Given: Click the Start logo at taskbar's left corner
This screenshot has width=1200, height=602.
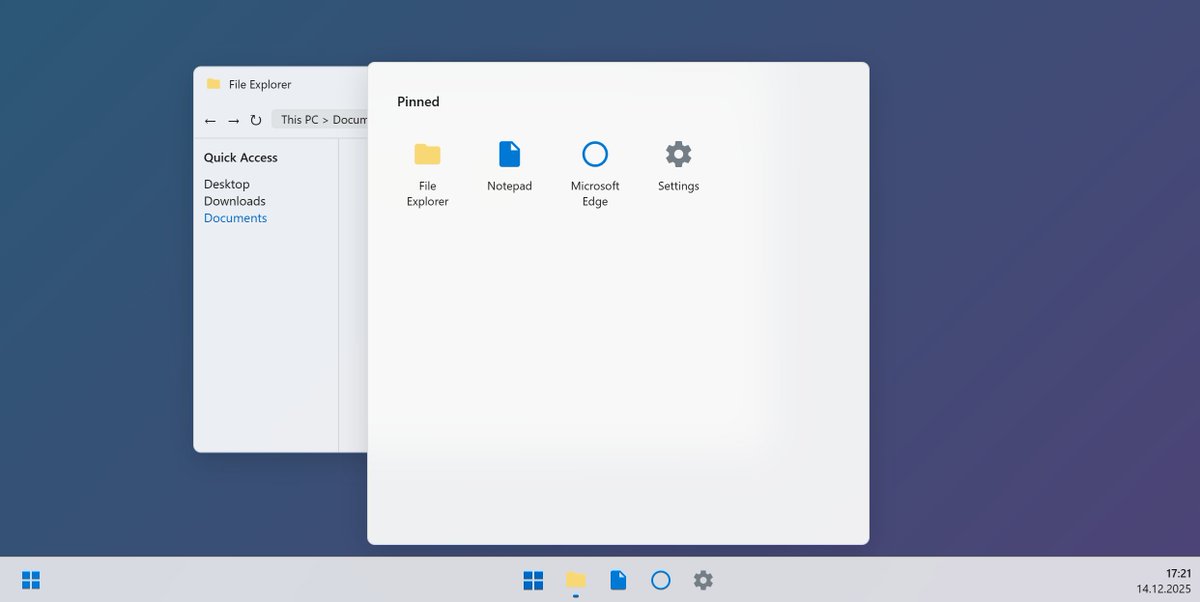Looking at the screenshot, I should [x=31, y=580].
